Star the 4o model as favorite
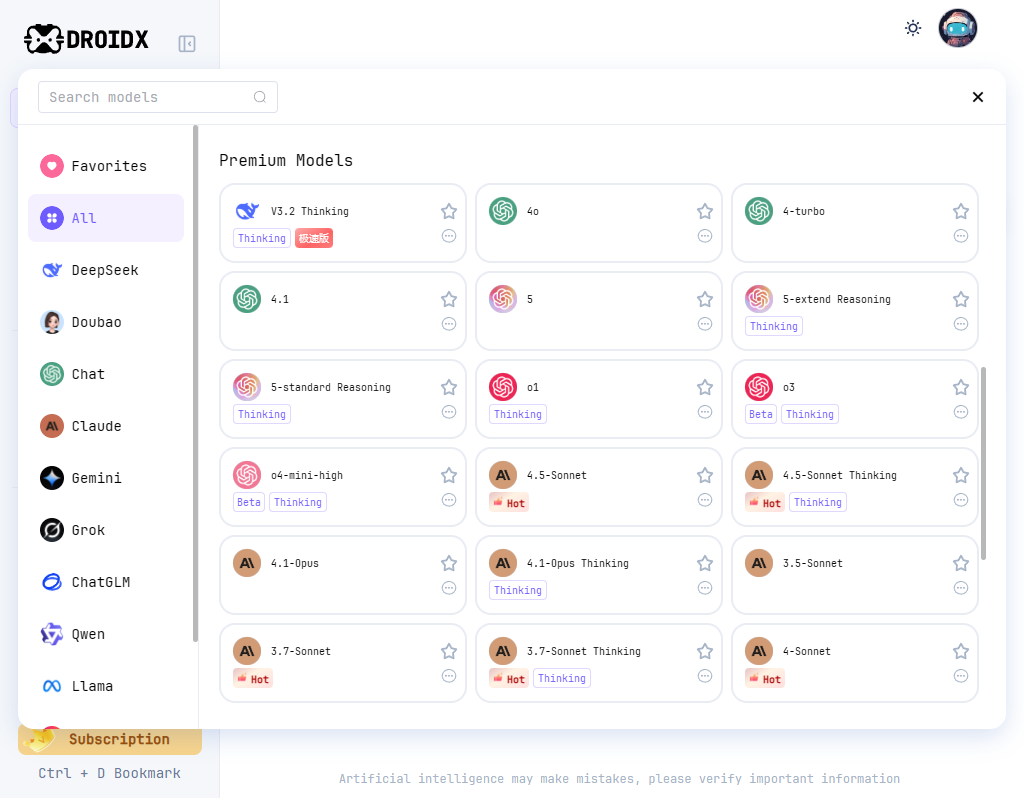This screenshot has height=798, width=1024. 705,211
